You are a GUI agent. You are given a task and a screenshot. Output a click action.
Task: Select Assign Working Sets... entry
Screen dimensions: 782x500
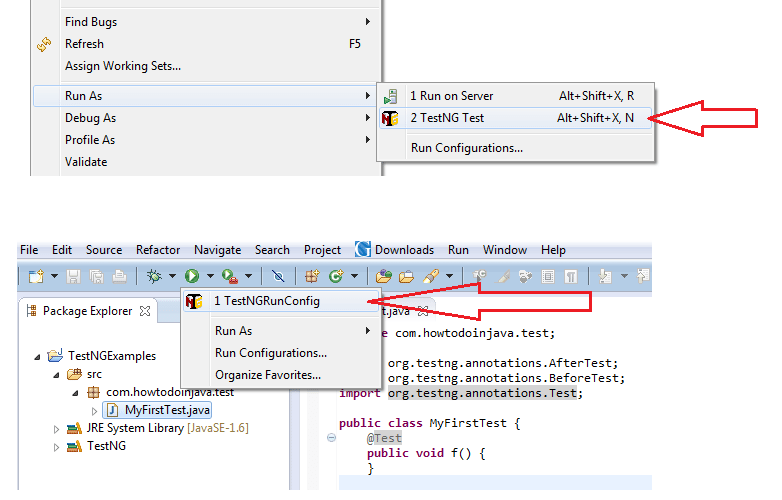pyautogui.click(x=205, y=66)
